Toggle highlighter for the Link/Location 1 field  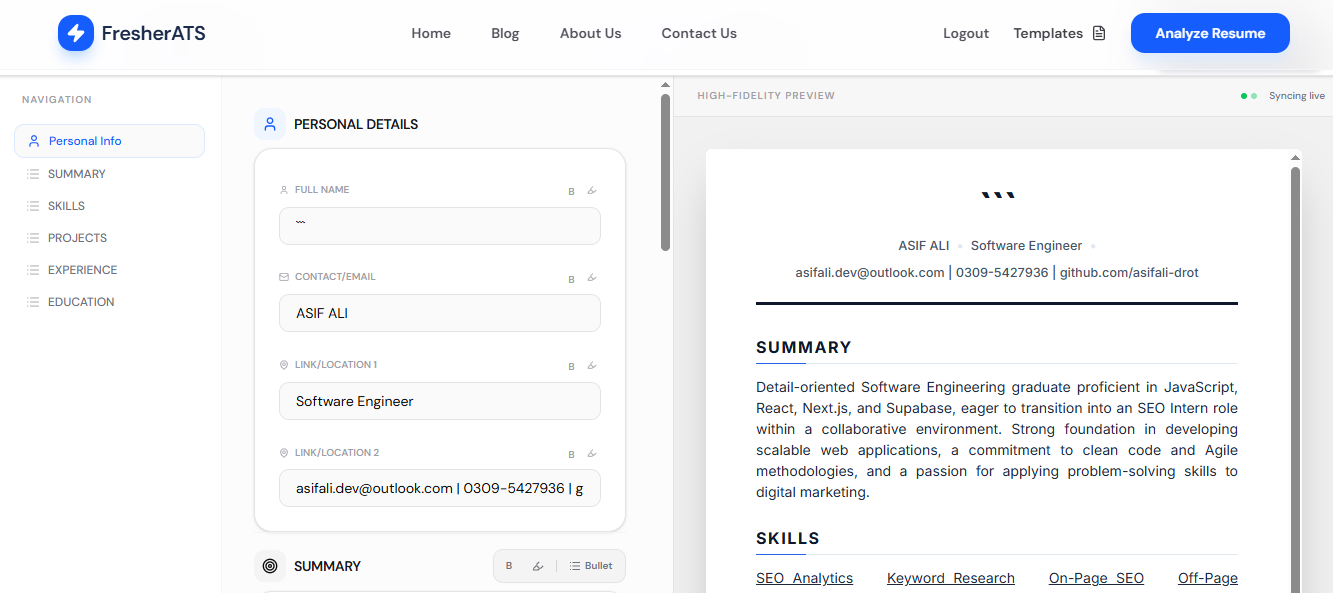(x=591, y=367)
